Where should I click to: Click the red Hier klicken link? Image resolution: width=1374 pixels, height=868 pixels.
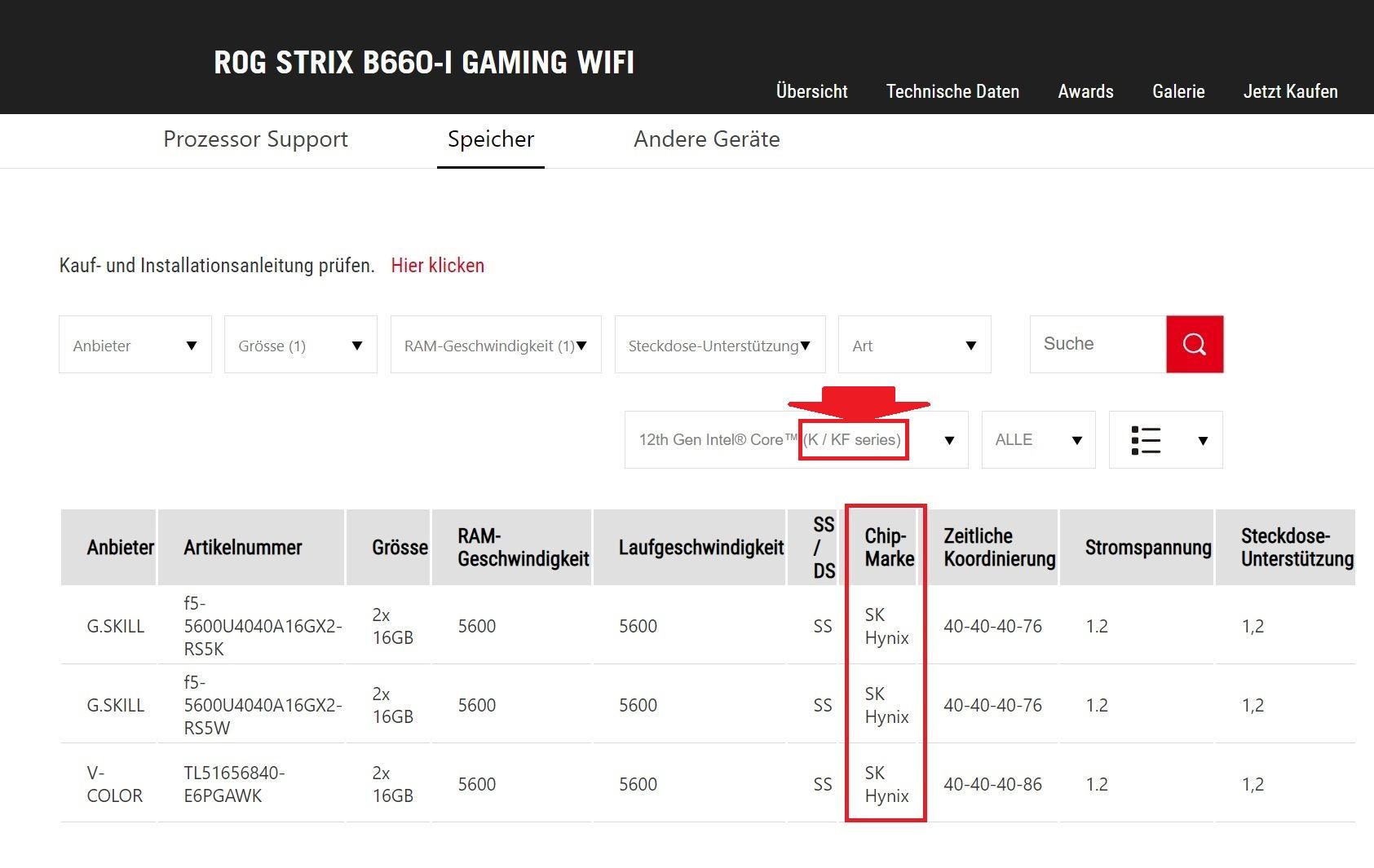[438, 266]
